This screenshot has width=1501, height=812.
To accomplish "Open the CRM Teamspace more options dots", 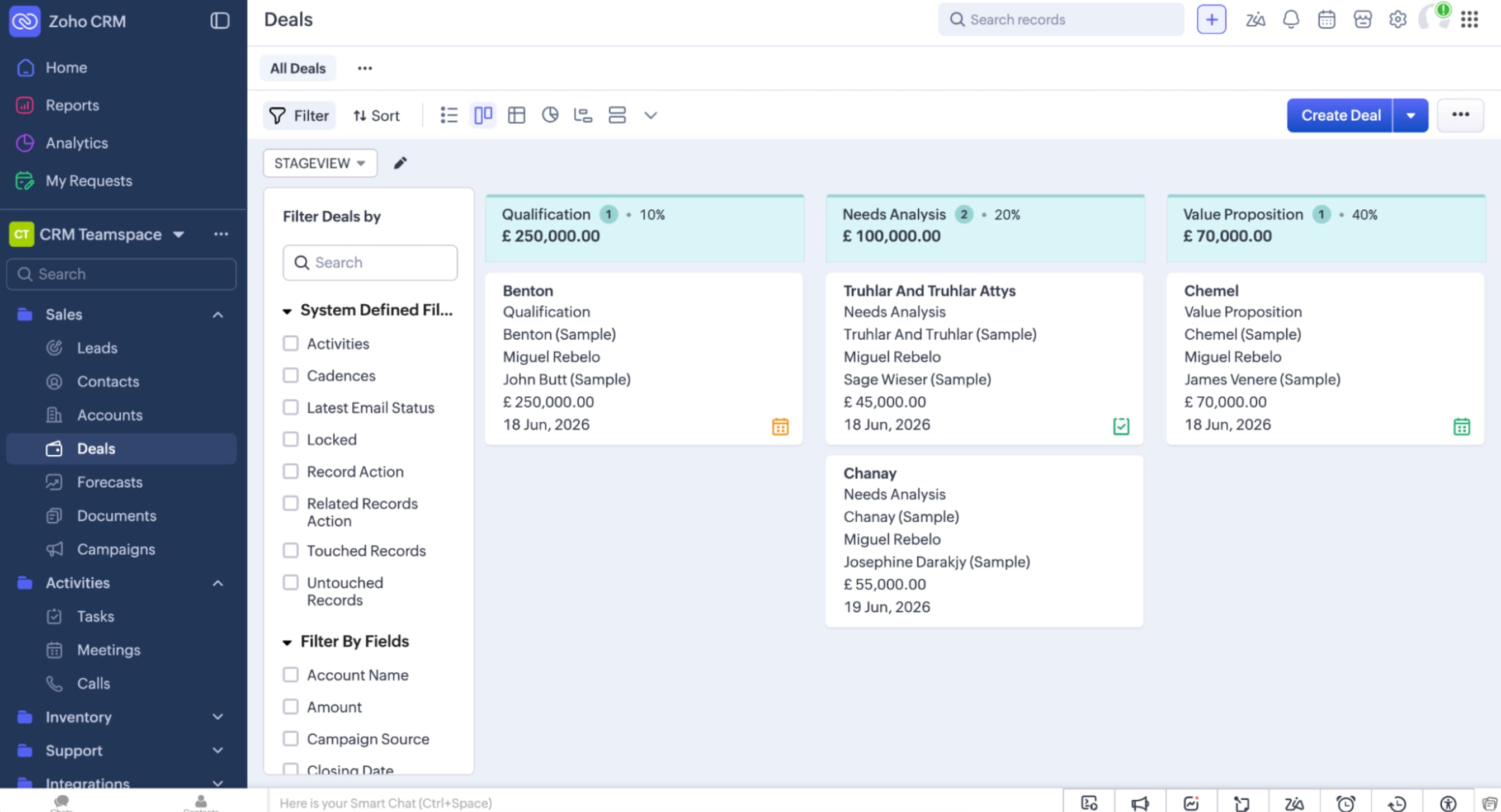I will click(221, 234).
